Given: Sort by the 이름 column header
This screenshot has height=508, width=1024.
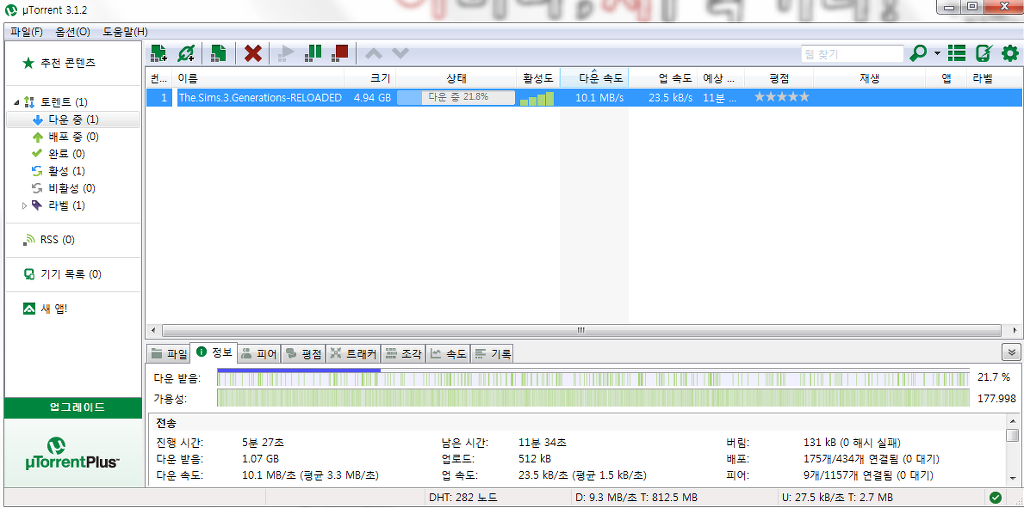Looking at the screenshot, I should click(x=258, y=78).
